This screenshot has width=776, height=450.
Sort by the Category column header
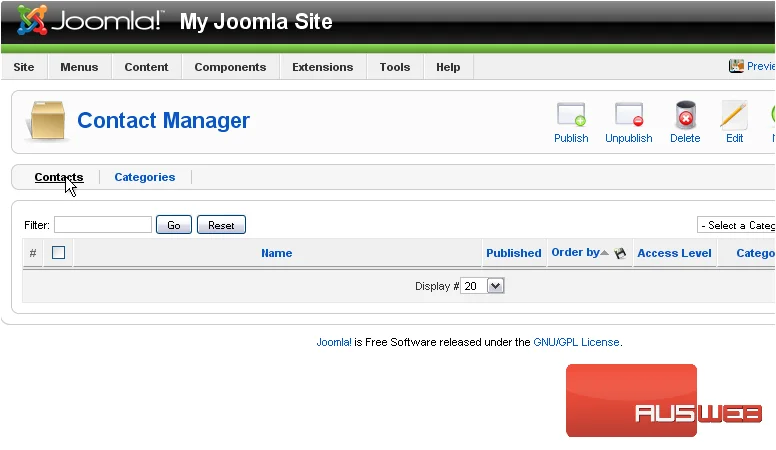[756, 253]
